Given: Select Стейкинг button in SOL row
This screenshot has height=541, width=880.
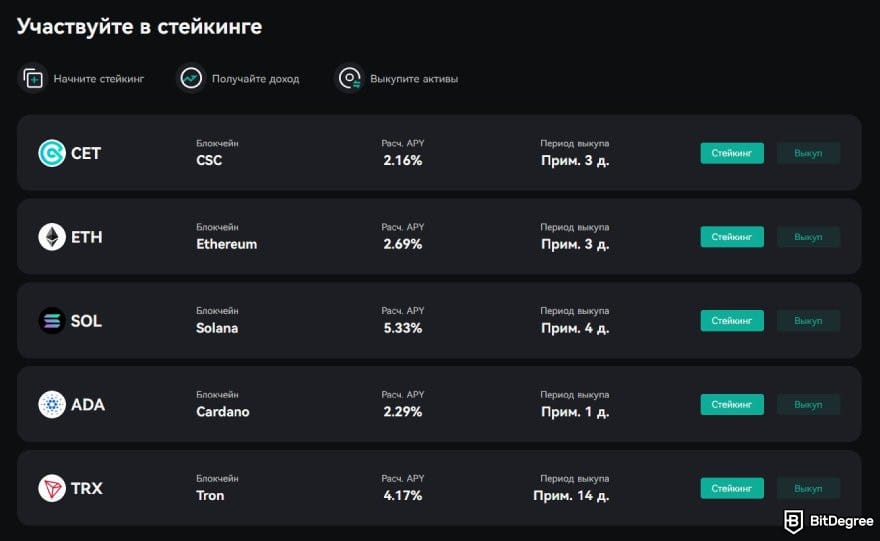Looking at the screenshot, I should click(732, 320).
